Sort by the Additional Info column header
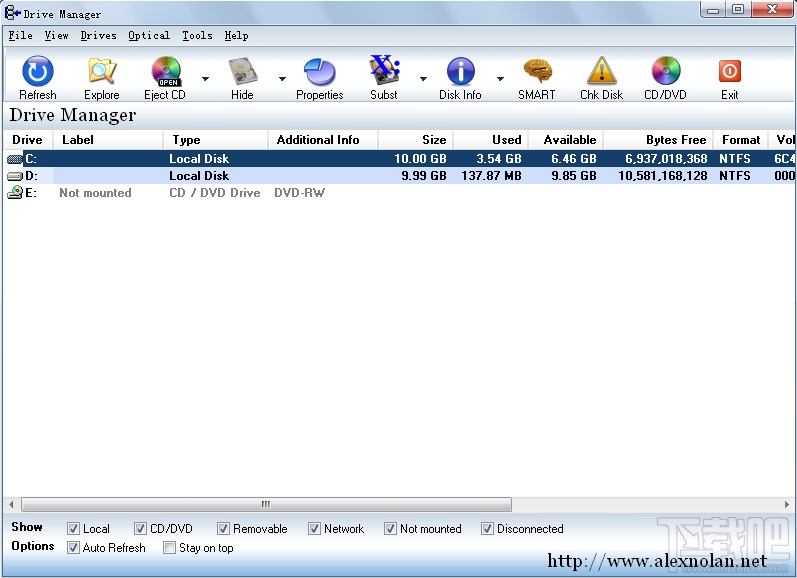 [323, 140]
